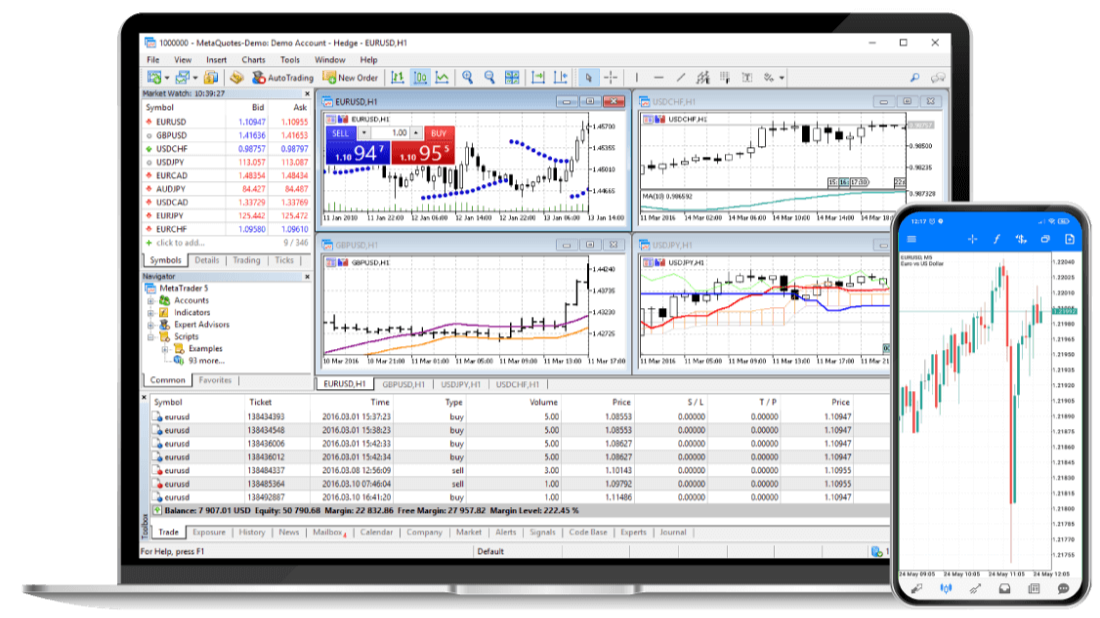Open the Mailbox tab in Toolbox
Viewport: 1100px width, 618px height.
tap(328, 532)
